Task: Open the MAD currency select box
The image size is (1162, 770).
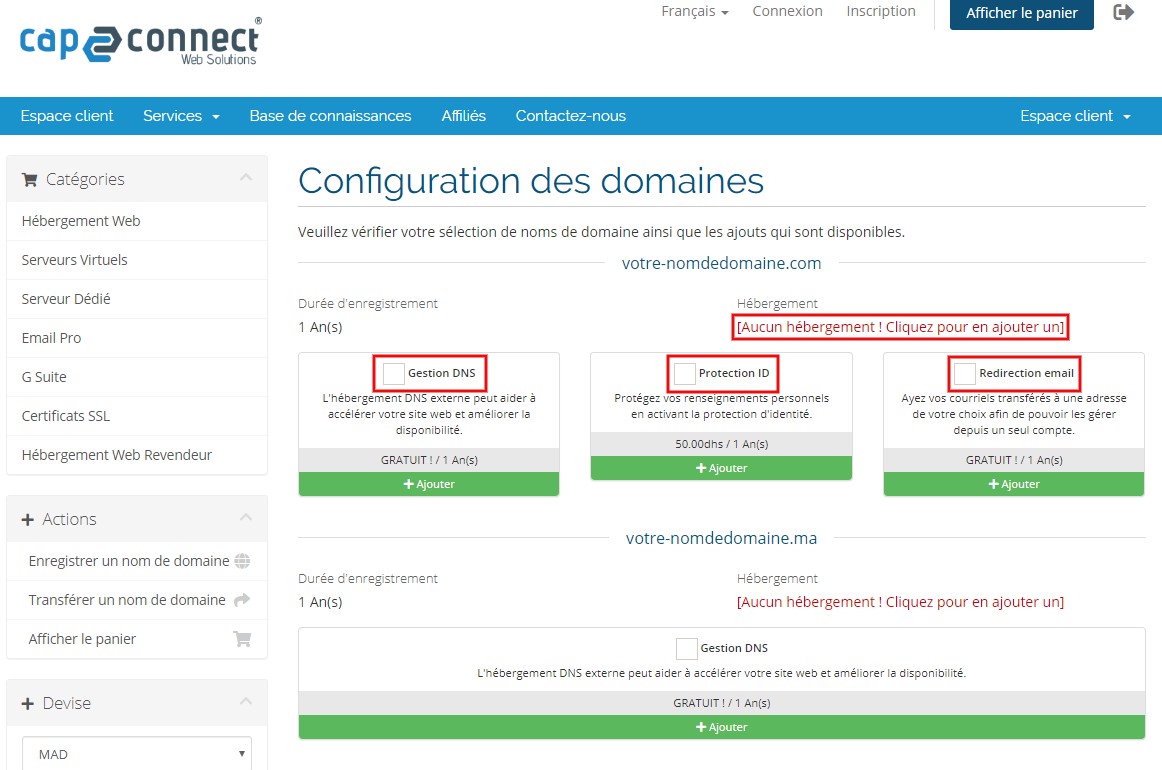Action: (137, 753)
